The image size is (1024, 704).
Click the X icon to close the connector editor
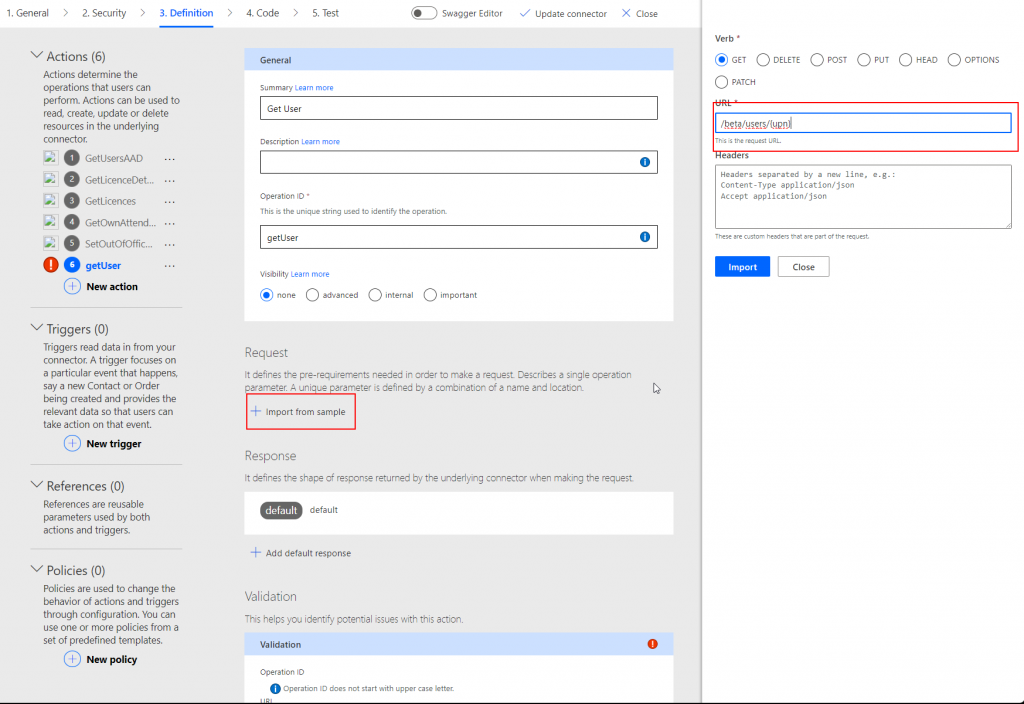pos(626,13)
